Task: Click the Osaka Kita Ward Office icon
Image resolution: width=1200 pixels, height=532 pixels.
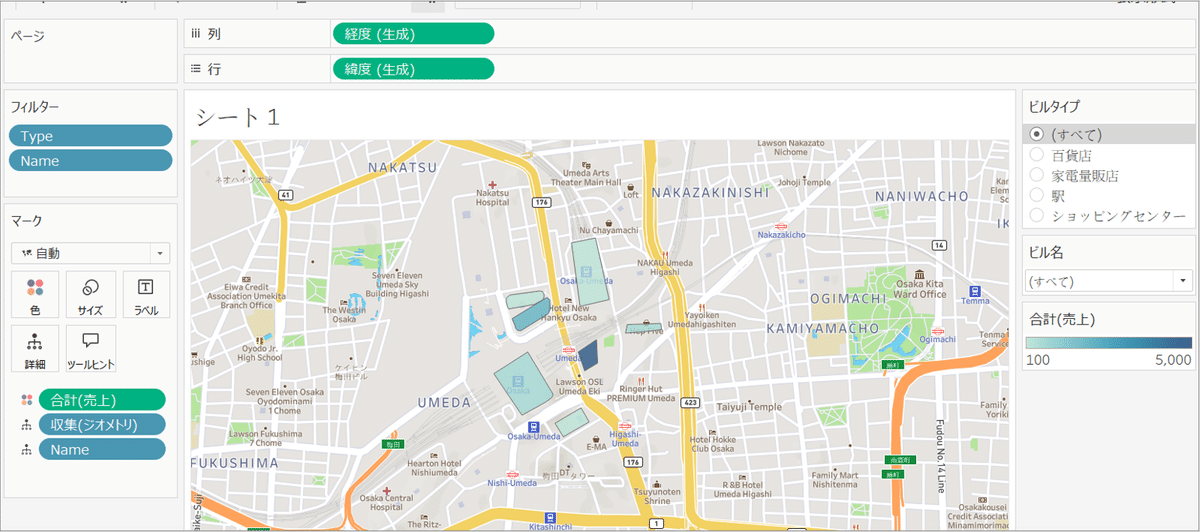Action: pyautogui.click(x=919, y=274)
